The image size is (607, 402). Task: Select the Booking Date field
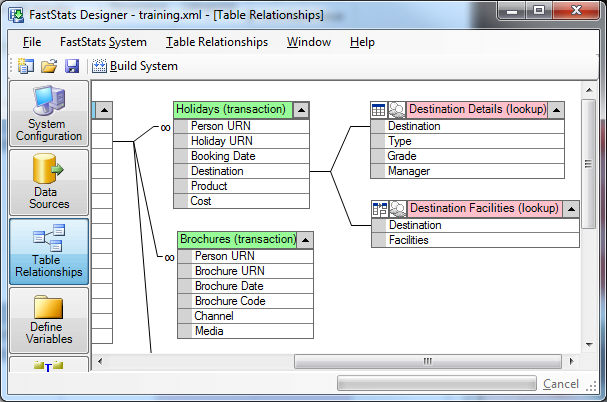242,156
